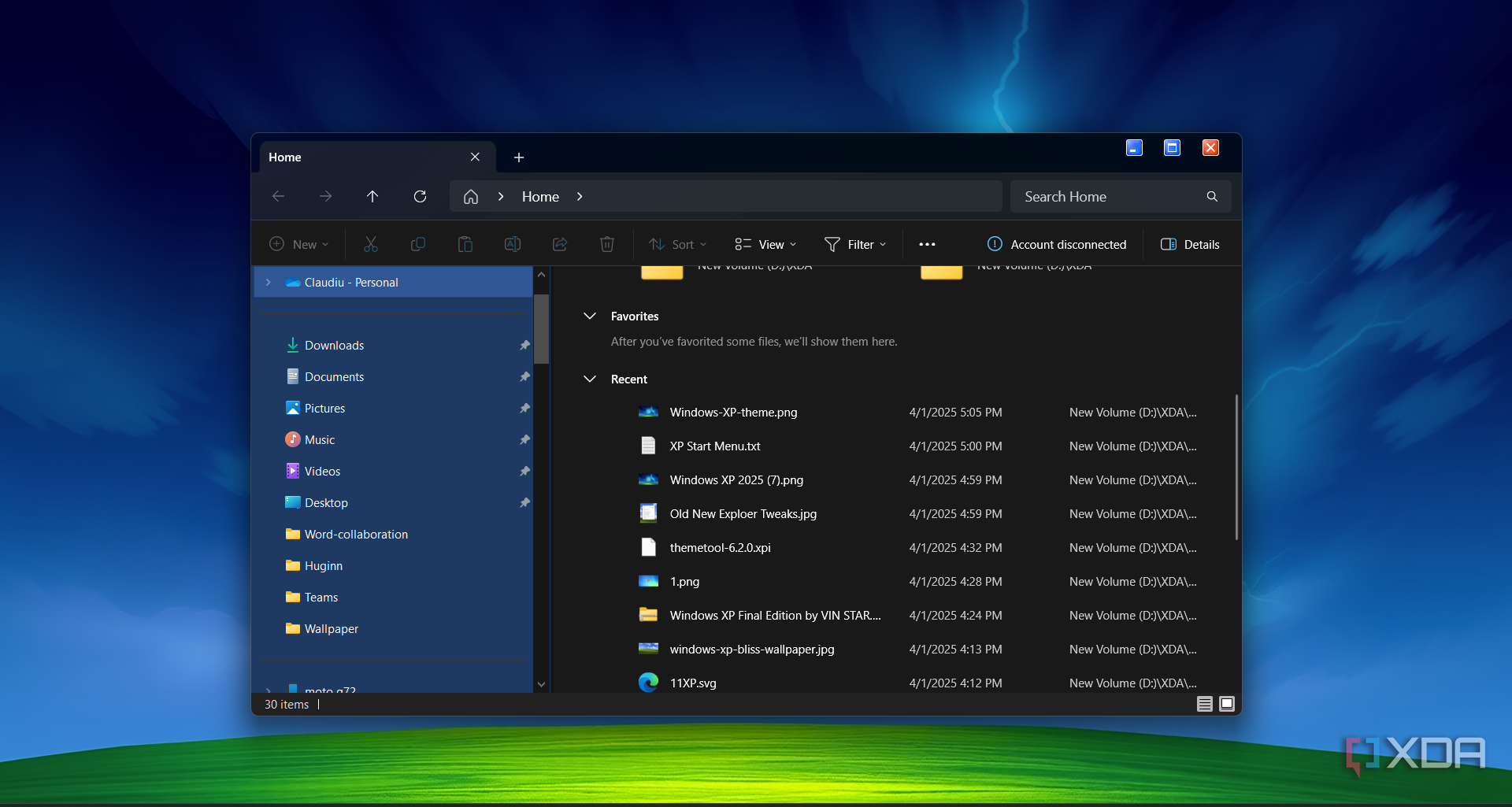Go up one directory level

(x=372, y=197)
